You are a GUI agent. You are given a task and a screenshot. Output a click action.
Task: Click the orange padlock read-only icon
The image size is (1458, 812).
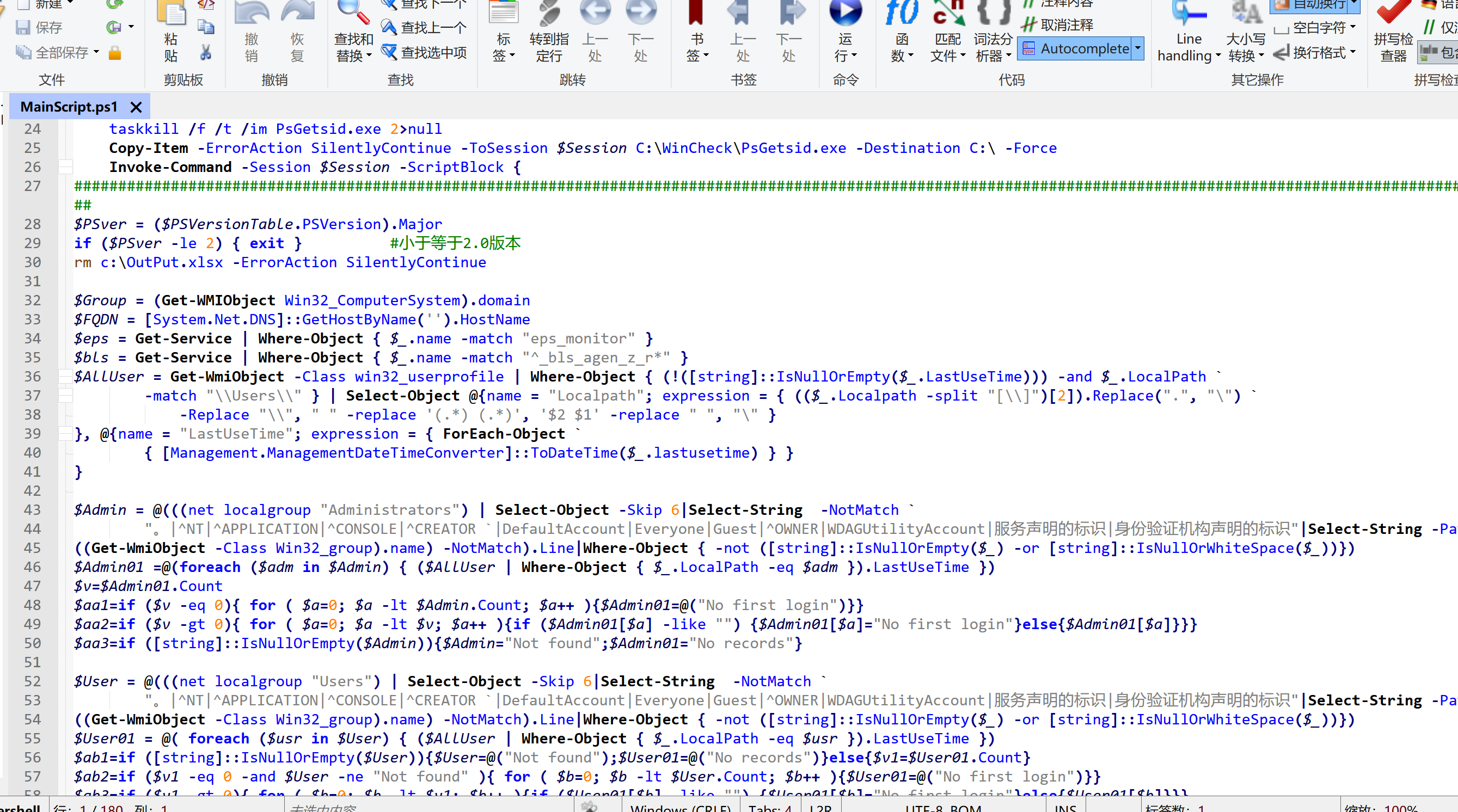pos(115,53)
